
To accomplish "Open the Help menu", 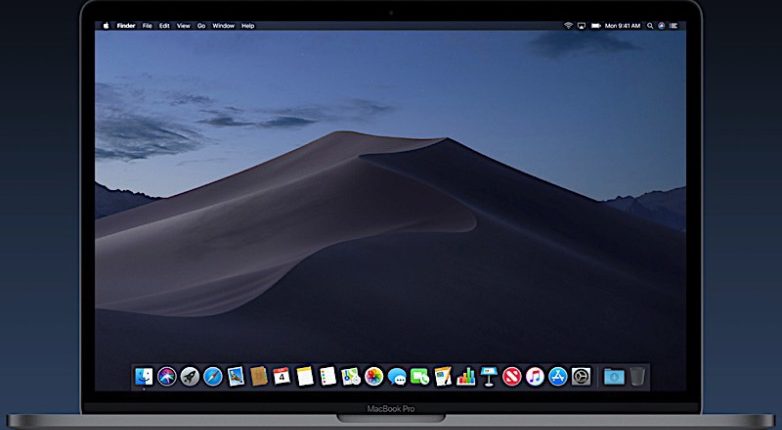I will (247, 25).
